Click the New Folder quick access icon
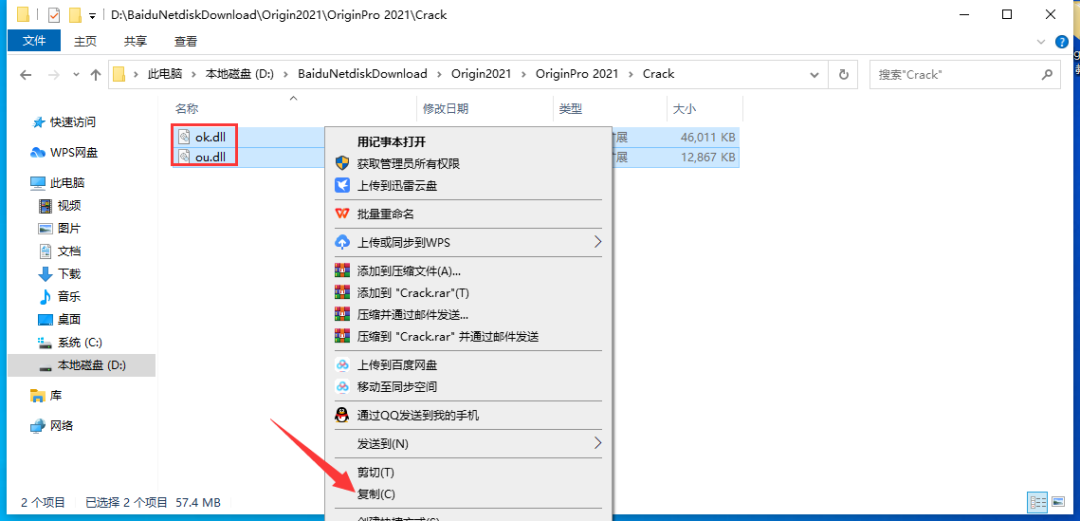Screen dimensions: 1080x521 75,14
